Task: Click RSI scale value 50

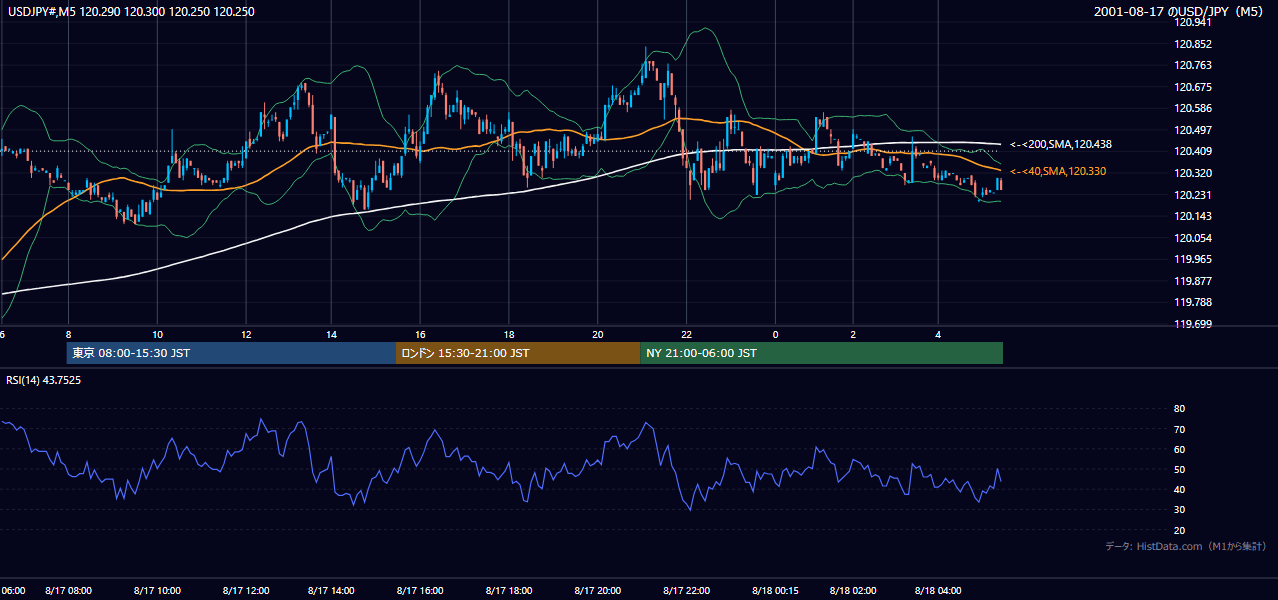Action: tap(1179, 470)
